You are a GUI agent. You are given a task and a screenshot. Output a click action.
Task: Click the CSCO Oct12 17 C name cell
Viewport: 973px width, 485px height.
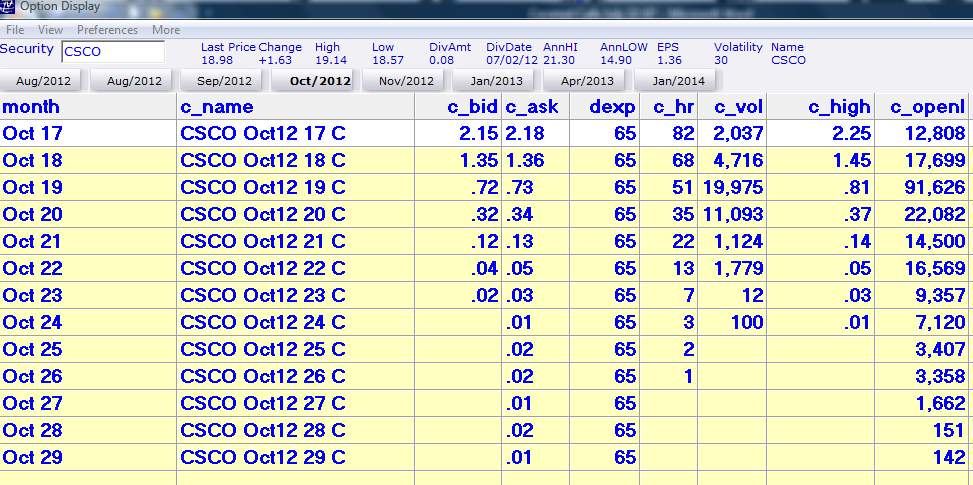295,133
